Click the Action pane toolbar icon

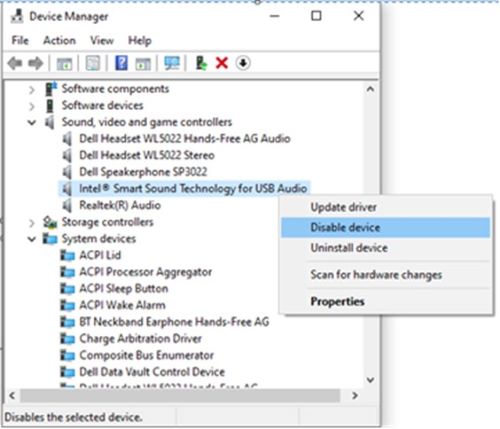pyautogui.click(x=143, y=63)
